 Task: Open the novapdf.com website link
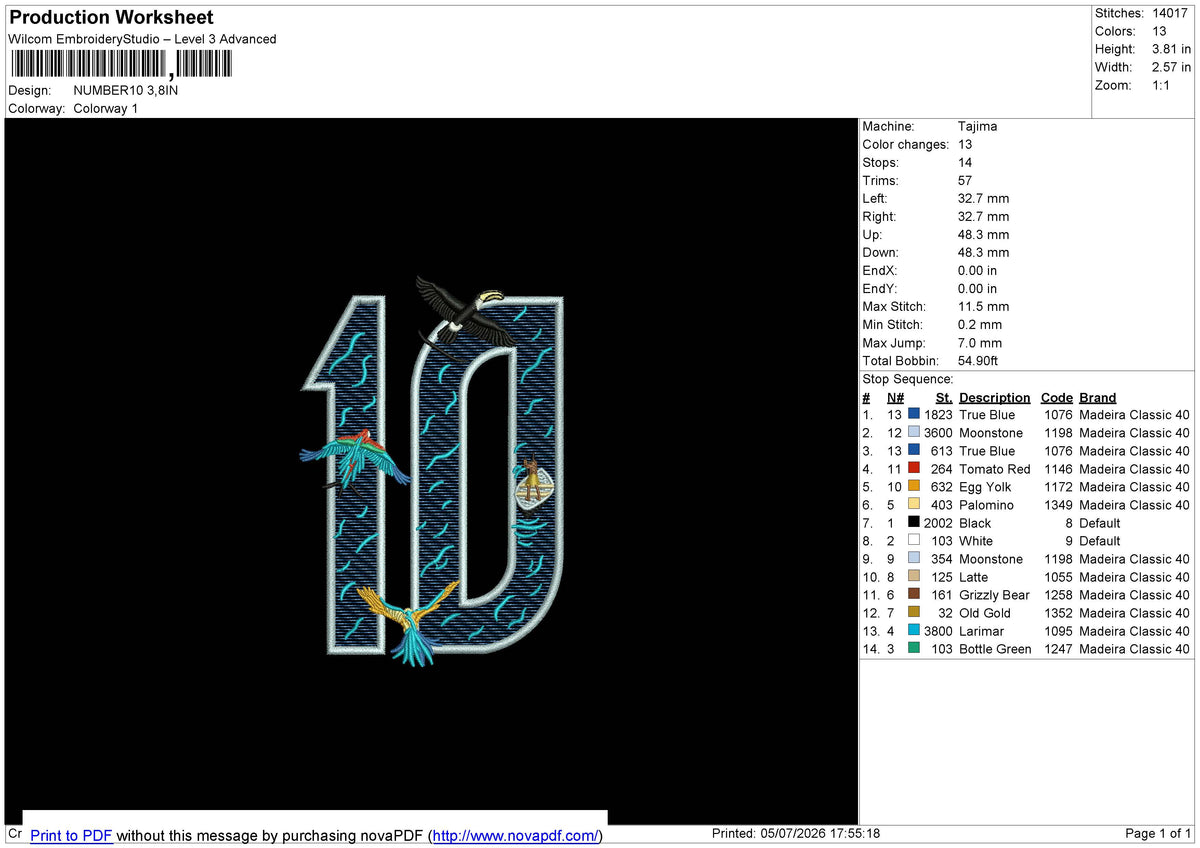tap(515, 836)
